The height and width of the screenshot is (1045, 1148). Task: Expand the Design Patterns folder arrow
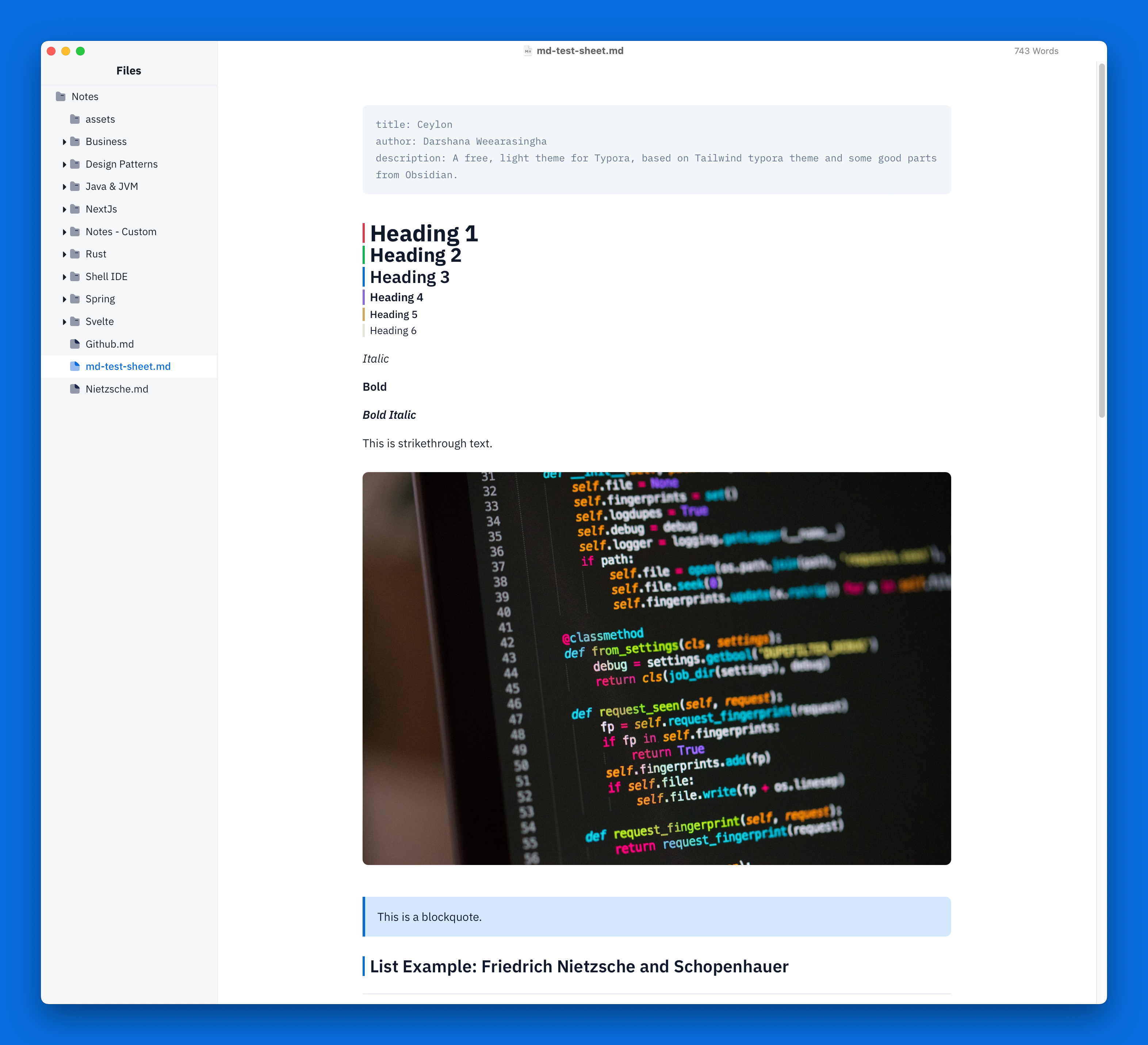click(64, 164)
